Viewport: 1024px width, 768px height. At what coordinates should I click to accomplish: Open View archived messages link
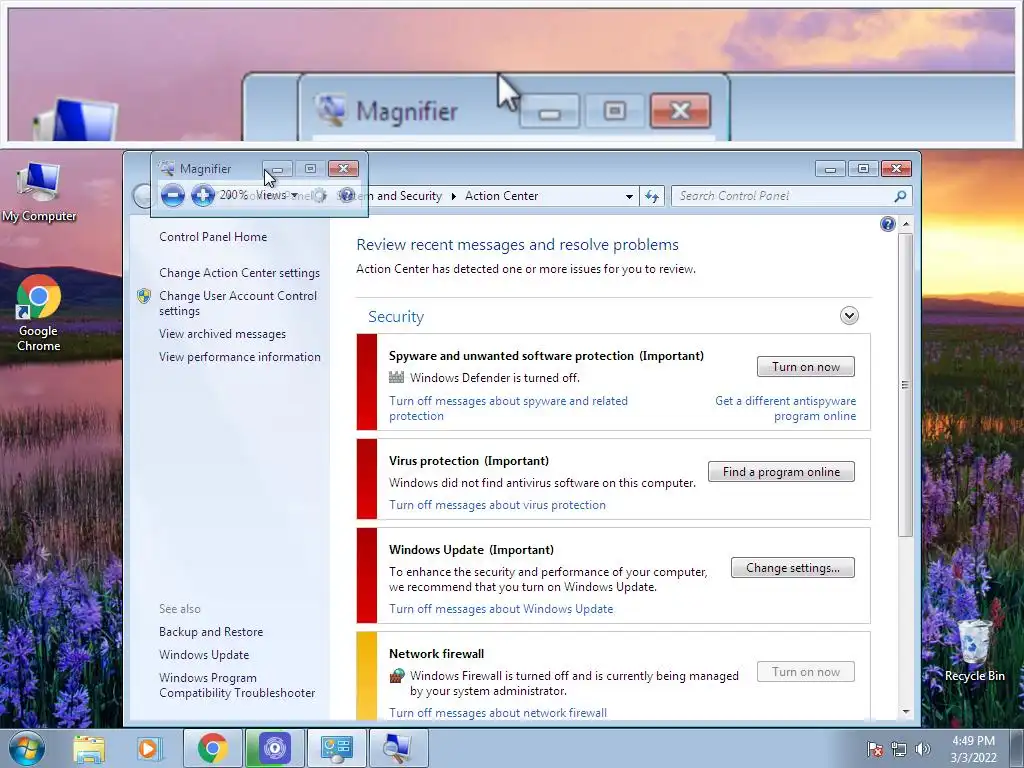pos(223,334)
